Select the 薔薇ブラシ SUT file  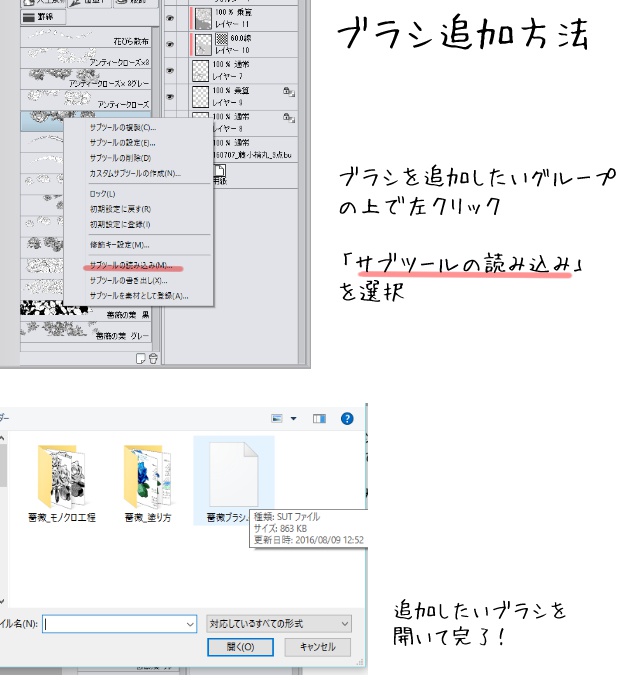(234, 481)
